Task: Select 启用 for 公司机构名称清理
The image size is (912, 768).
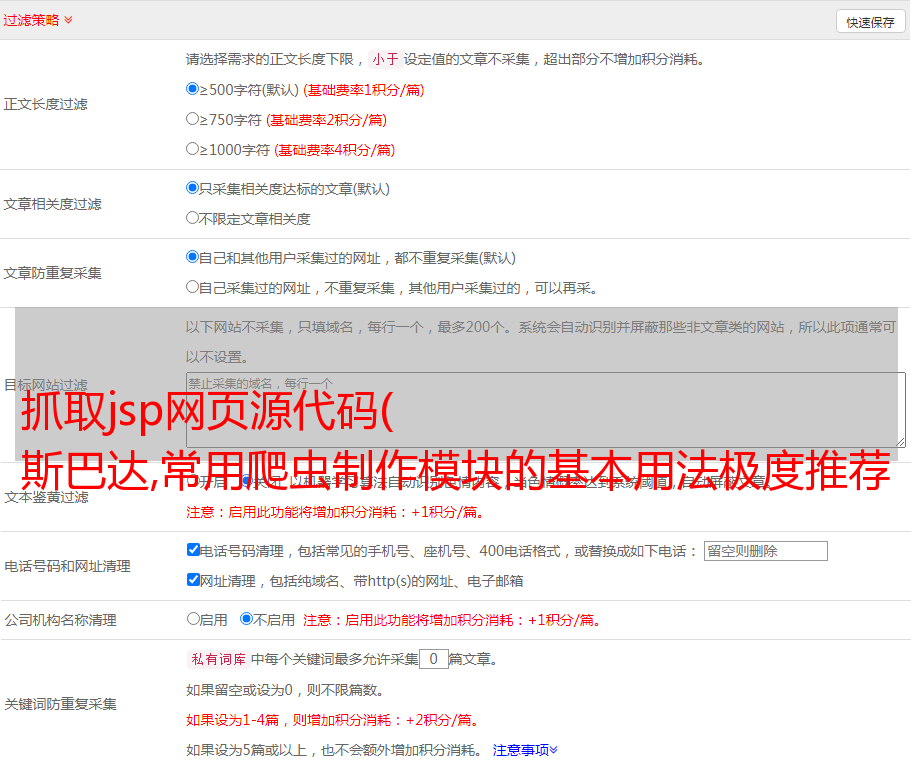Action: click(x=193, y=619)
